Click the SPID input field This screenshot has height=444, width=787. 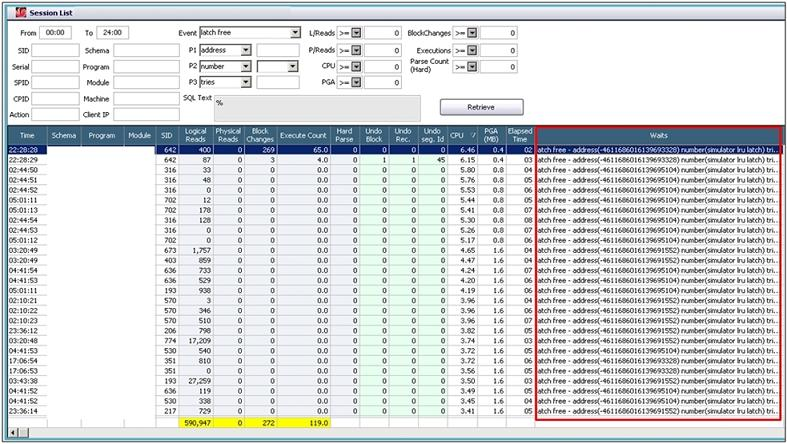[56, 82]
